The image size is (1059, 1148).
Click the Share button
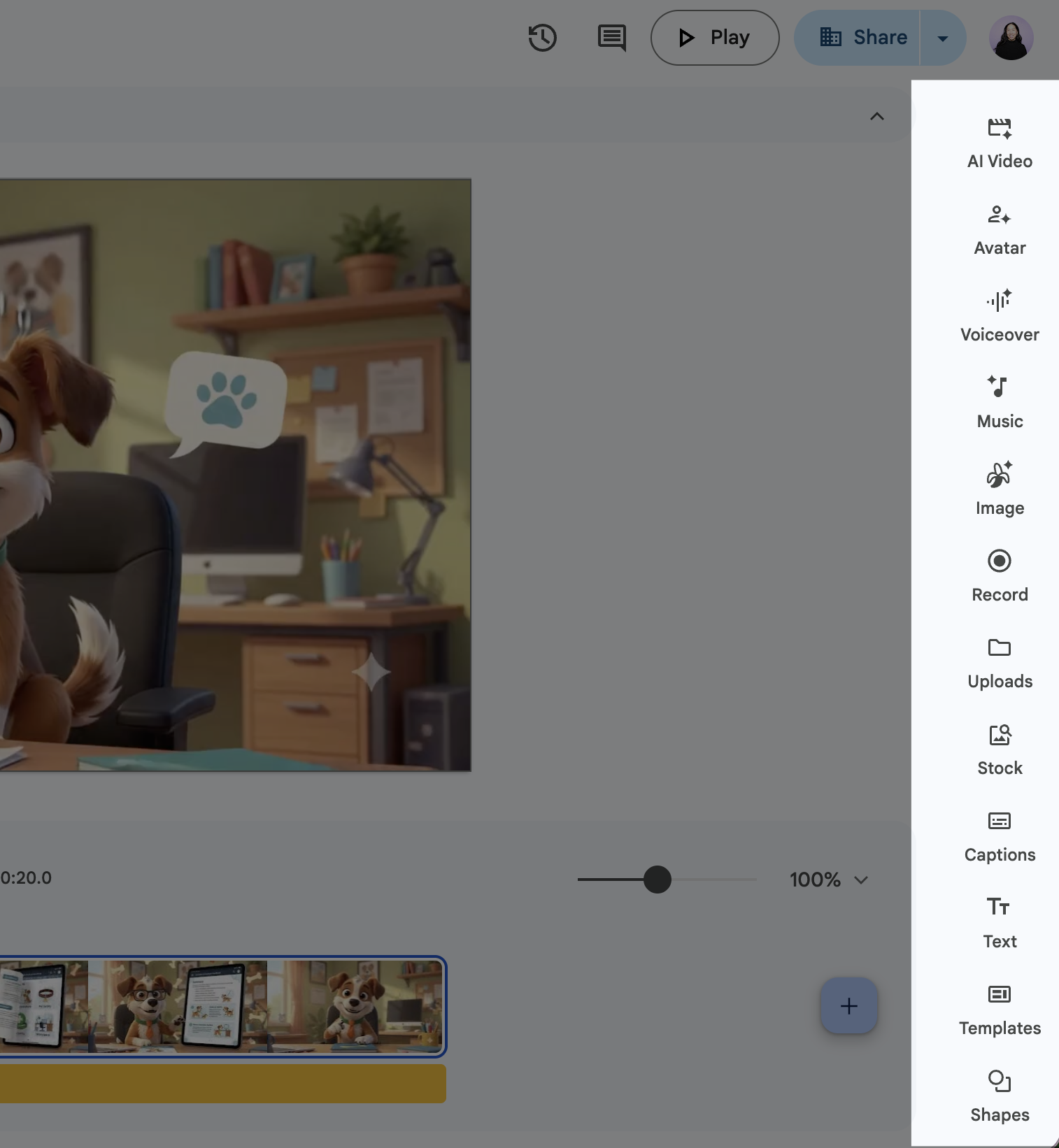(x=857, y=38)
